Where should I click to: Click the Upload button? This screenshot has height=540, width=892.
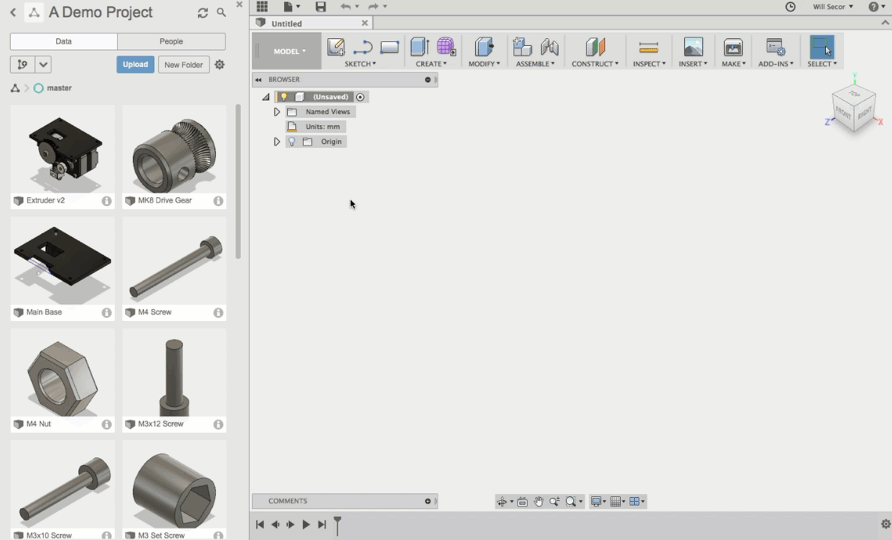point(135,65)
